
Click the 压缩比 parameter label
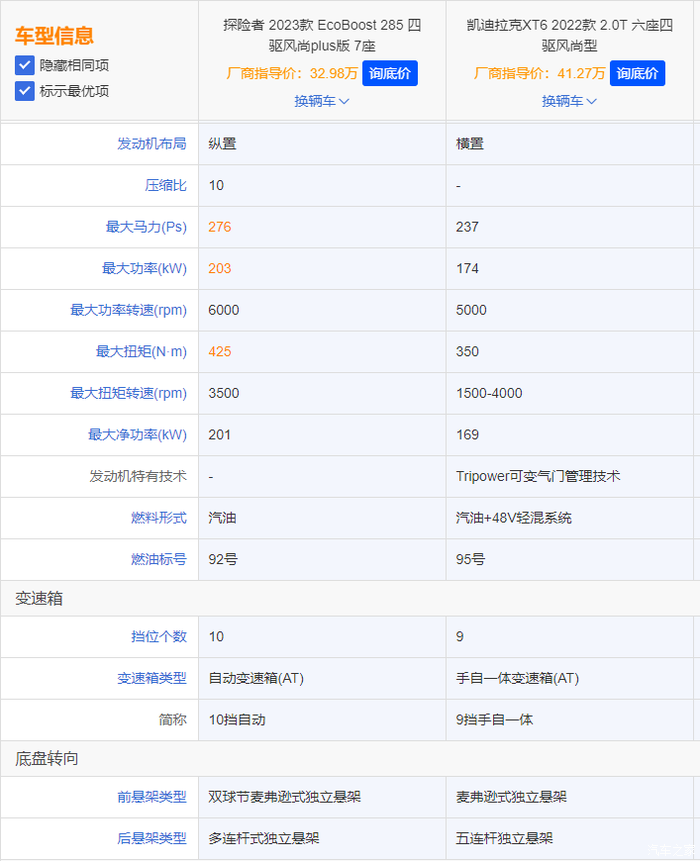[165, 186]
